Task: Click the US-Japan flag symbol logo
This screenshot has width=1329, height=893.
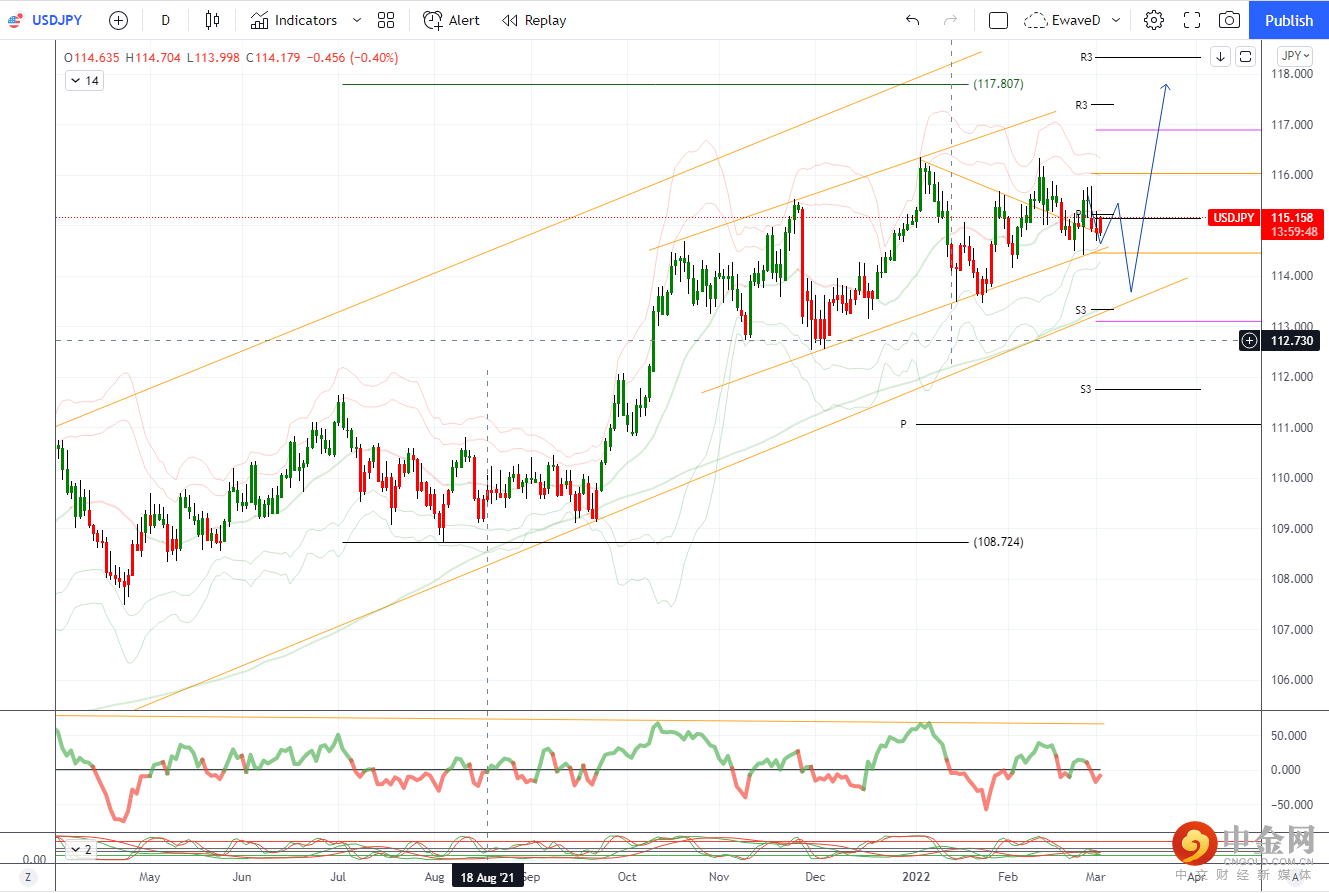Action: point(16,20)
